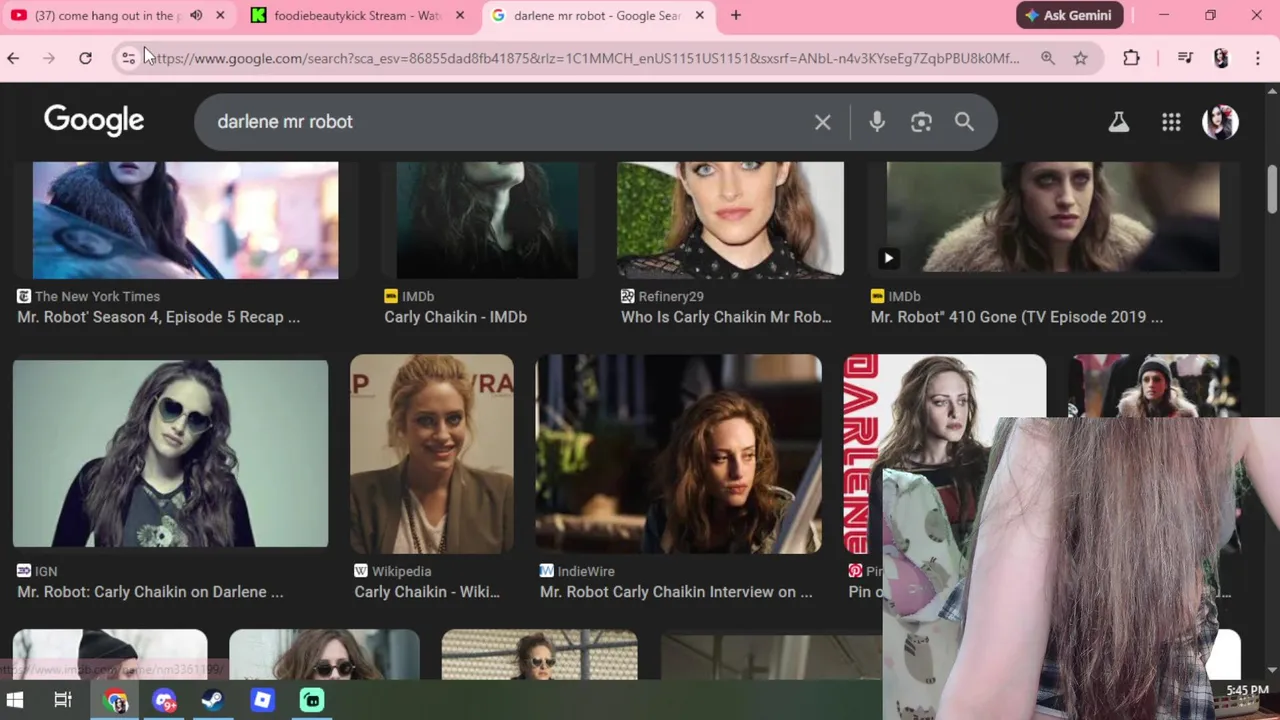Screen dimensions: 1280x720
Task: Open the media controls icon
Action: [x=1185, y=58]
